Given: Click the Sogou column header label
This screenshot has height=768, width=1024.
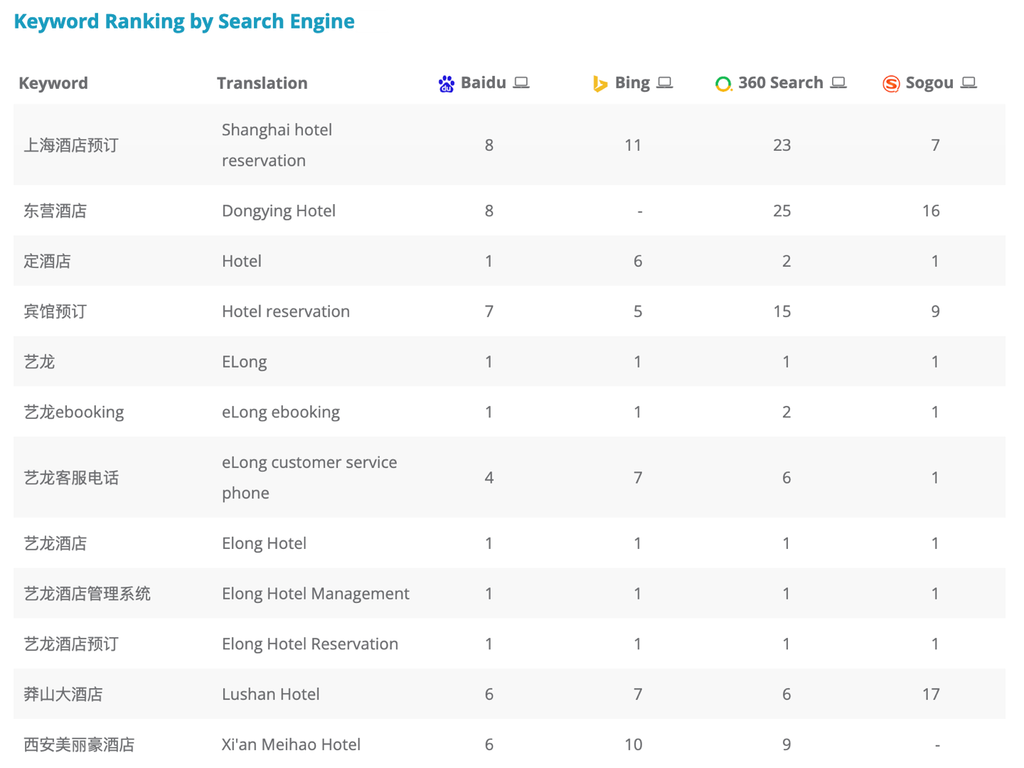Looking at the screenshot, I should click(929, 83).
